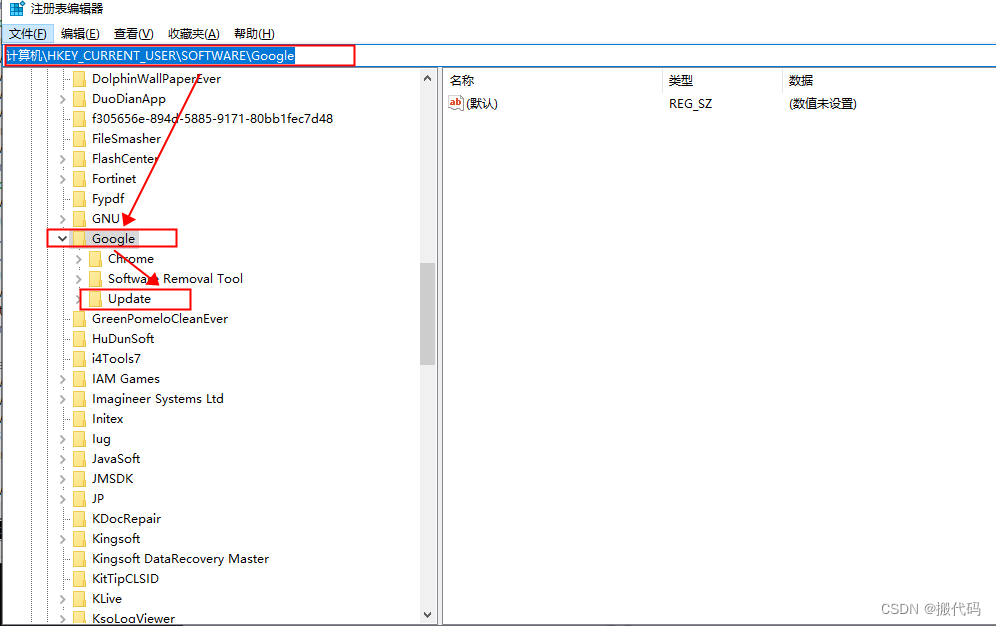
Task: Open the 收藏夹(A) menu
Action: pos(194,34)
